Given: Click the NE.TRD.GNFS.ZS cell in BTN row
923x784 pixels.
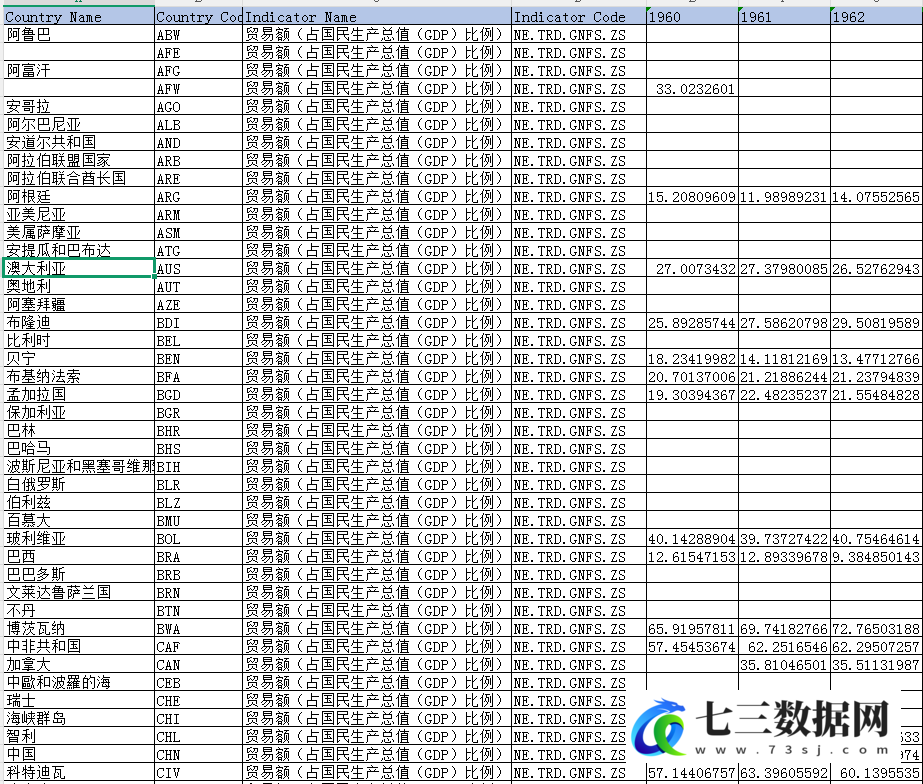Looking at the screenshot, I should pyautogui.click(x=579, y=611).
